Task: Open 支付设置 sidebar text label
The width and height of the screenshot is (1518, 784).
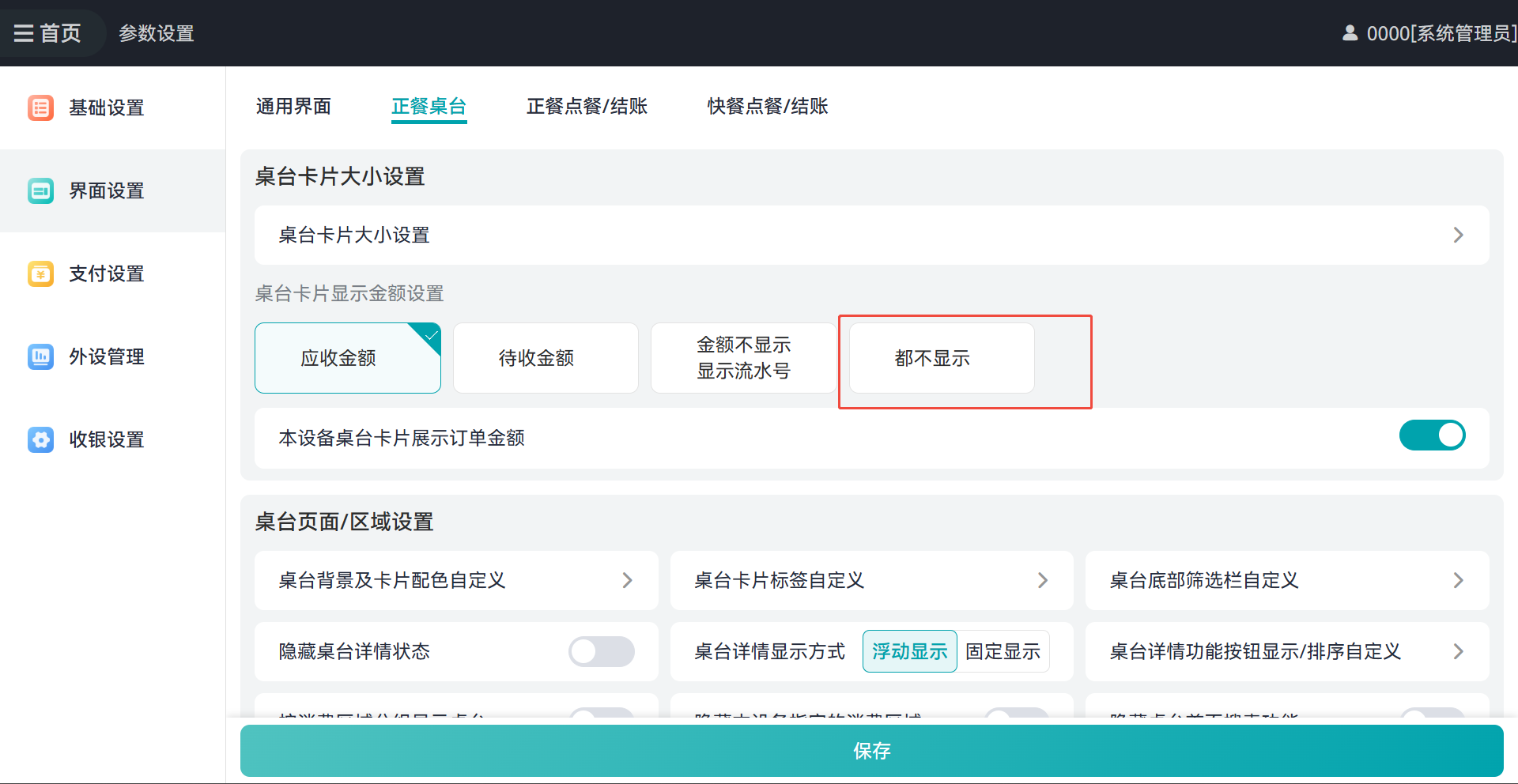Action: (107, 273)
